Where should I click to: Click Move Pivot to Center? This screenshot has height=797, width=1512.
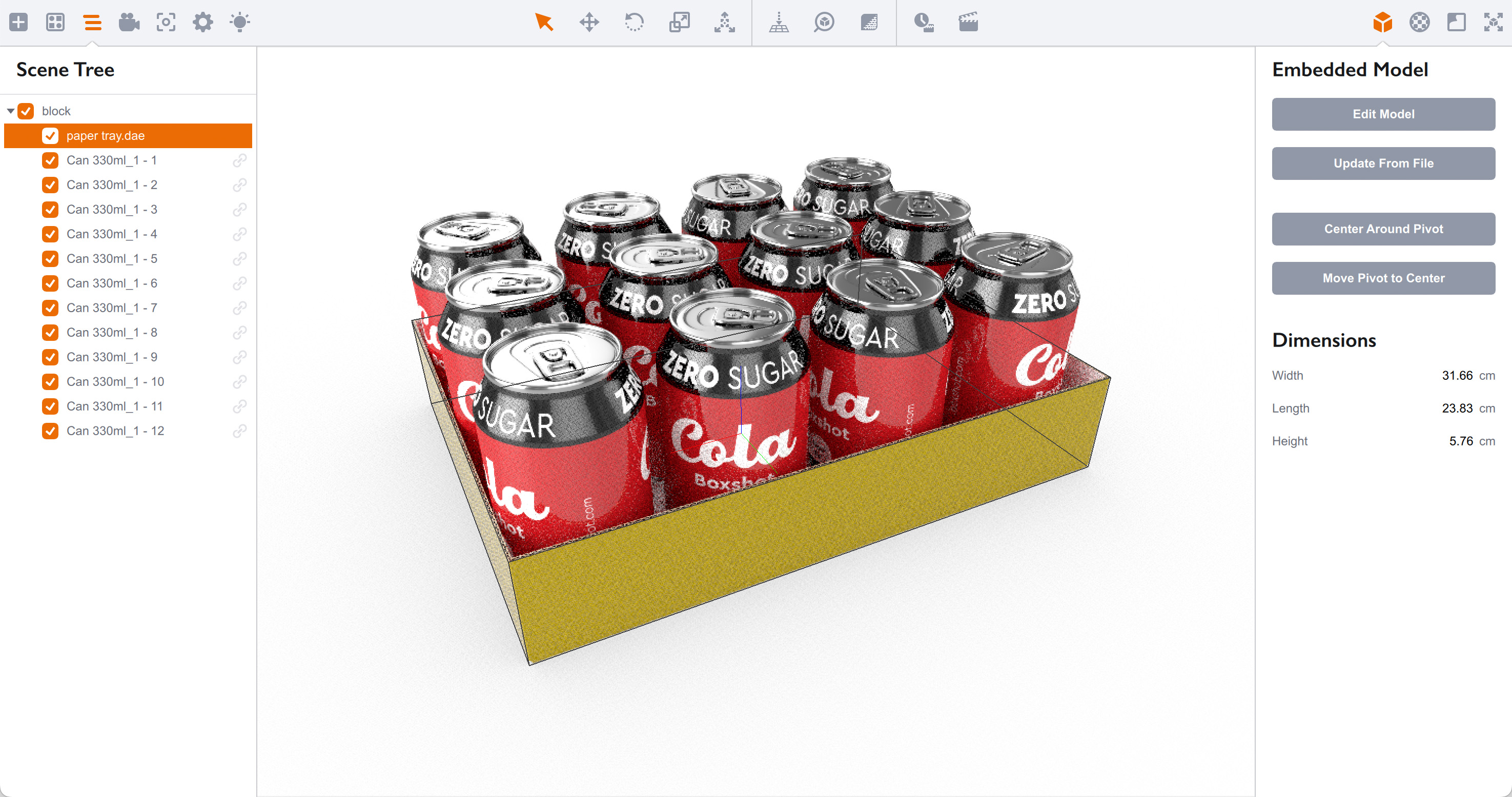pos(1383,278)
